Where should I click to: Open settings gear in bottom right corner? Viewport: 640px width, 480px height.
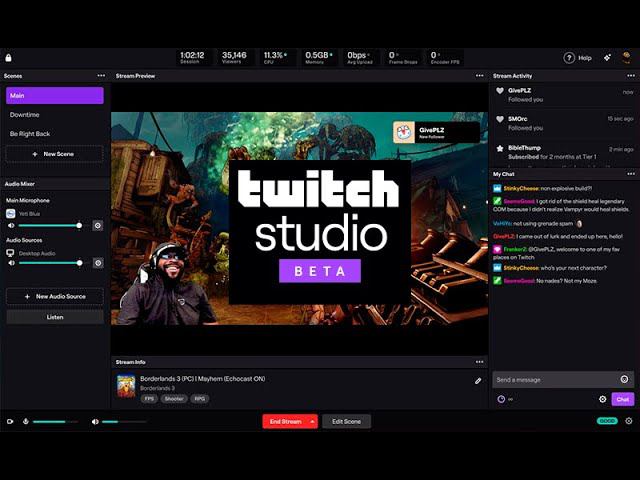629,421
